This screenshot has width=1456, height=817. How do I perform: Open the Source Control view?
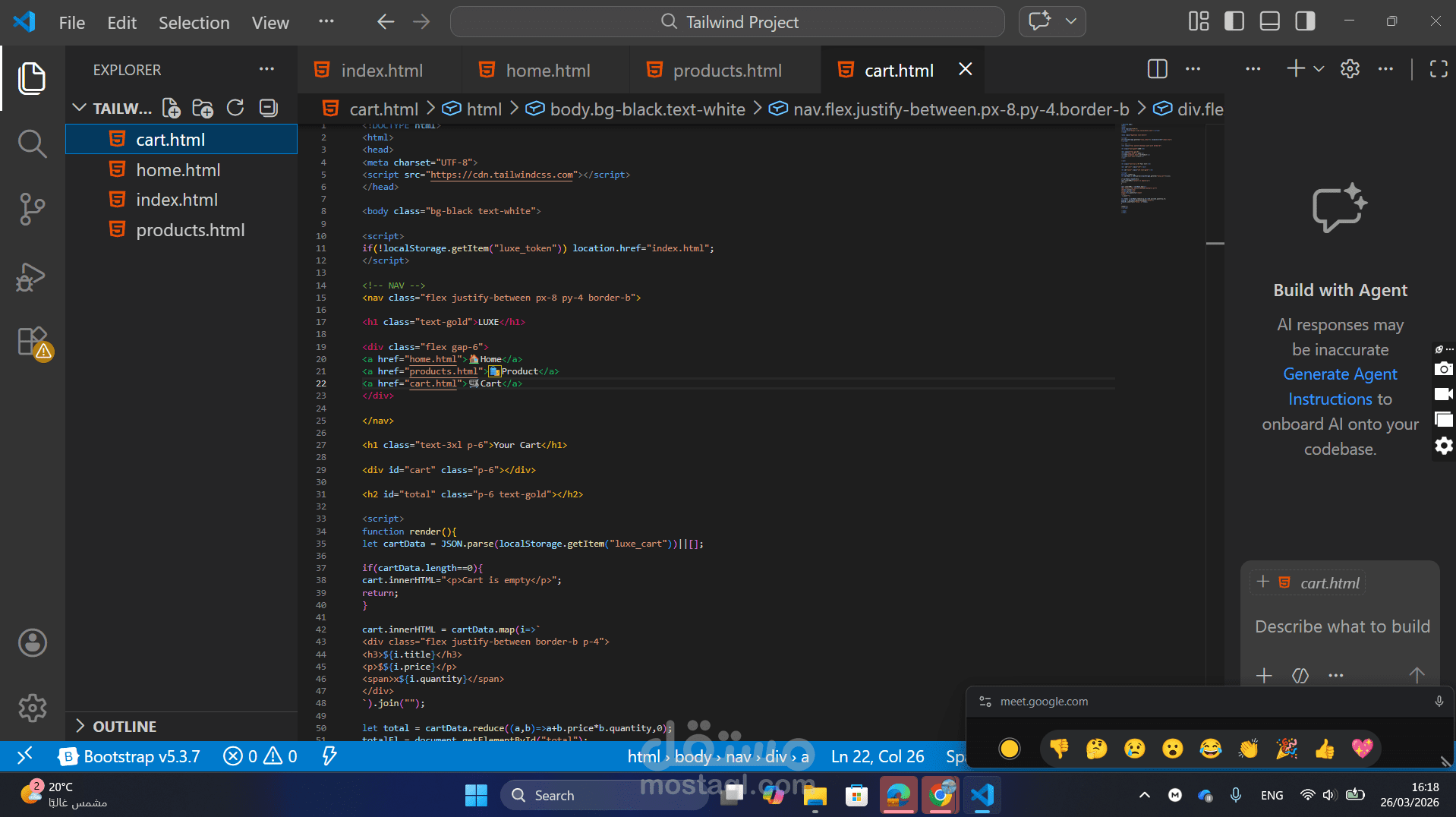tap(32, 209)
